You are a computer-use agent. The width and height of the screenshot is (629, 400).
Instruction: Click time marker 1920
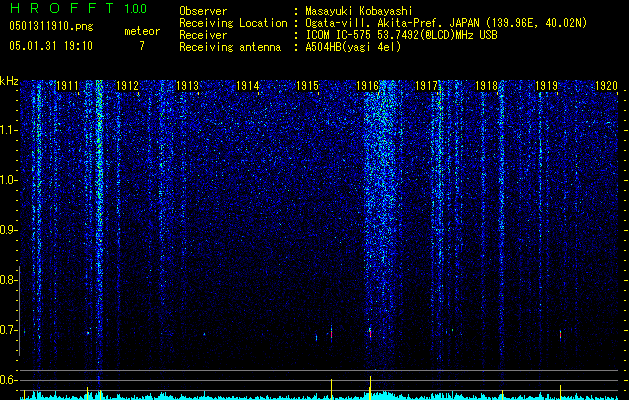pyautogui.click(x=606, y=86)
